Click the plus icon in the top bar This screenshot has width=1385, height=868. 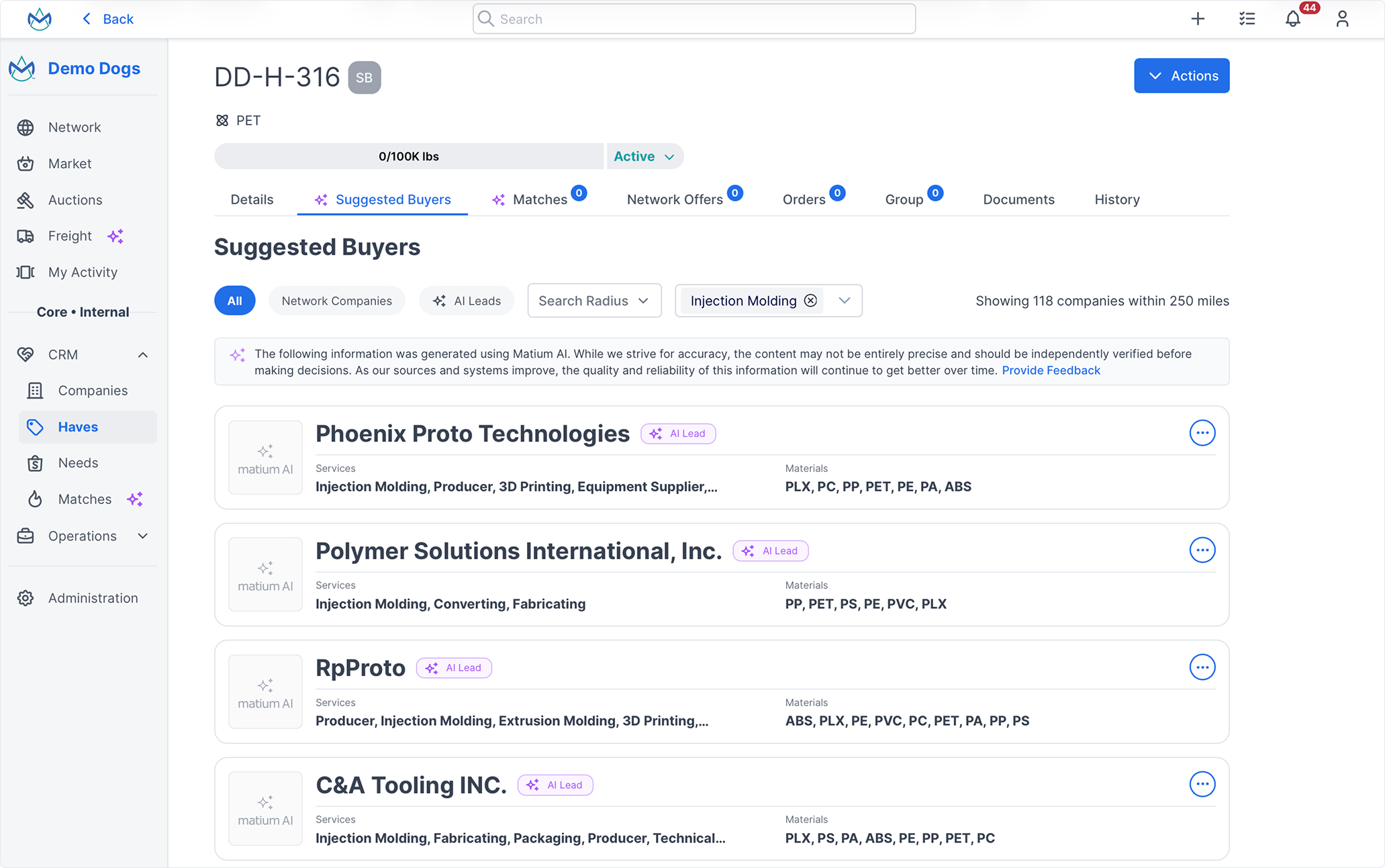click(x=1198, y=19)
